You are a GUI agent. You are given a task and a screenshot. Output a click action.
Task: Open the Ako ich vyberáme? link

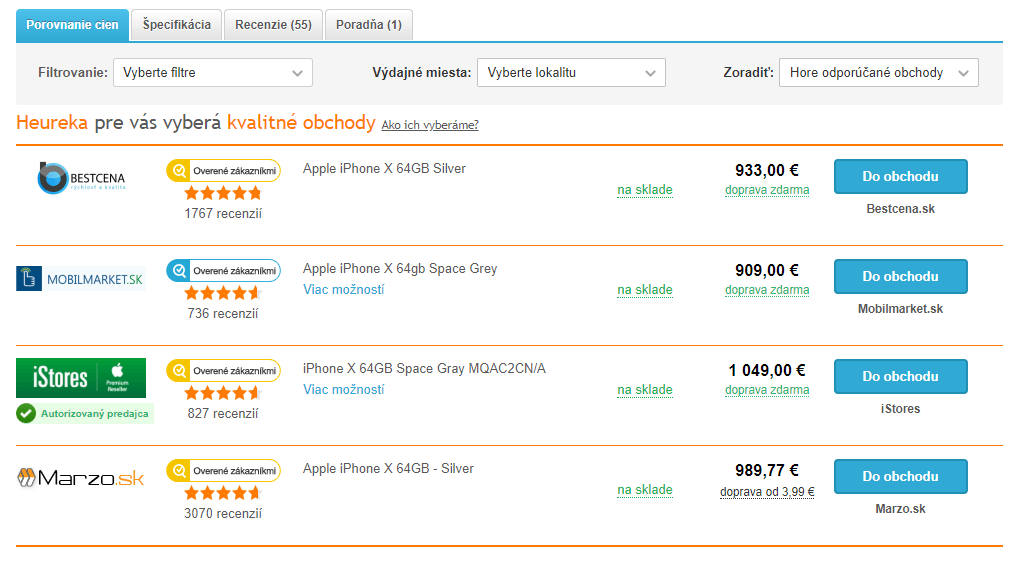tap(430, 125)
